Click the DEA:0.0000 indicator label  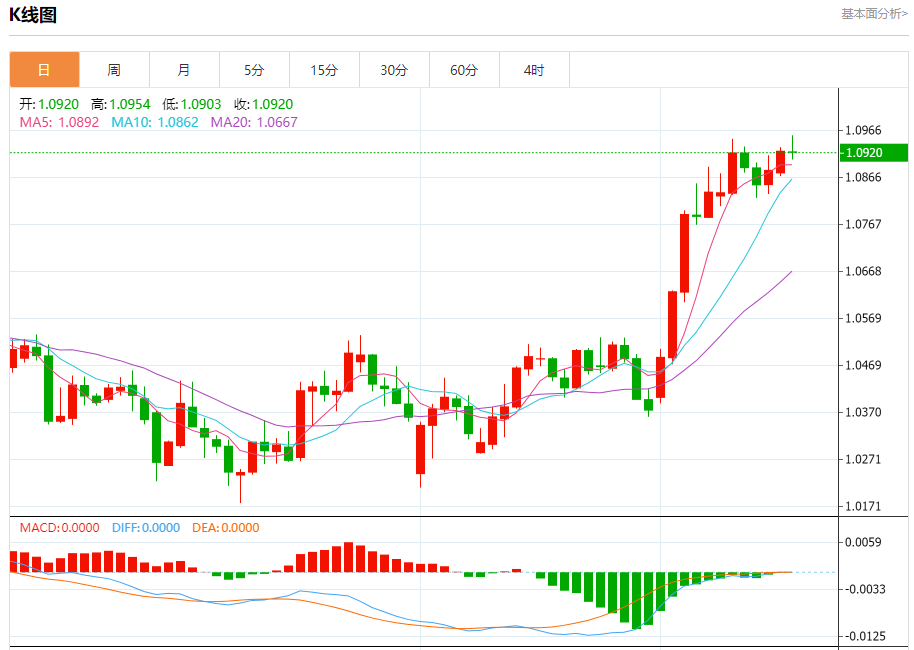click(225, 528)
